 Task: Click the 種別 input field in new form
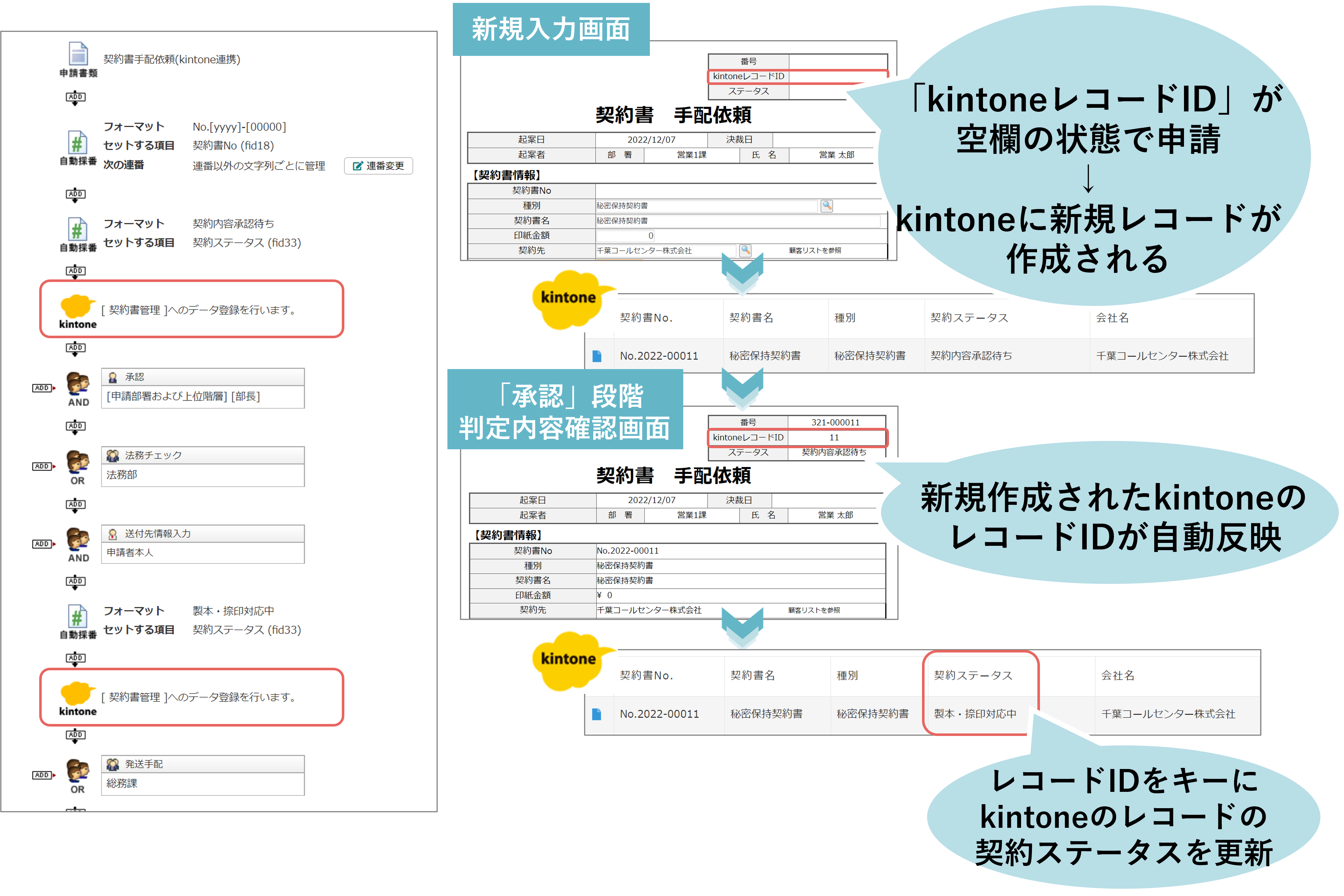(x=706, y=206)
